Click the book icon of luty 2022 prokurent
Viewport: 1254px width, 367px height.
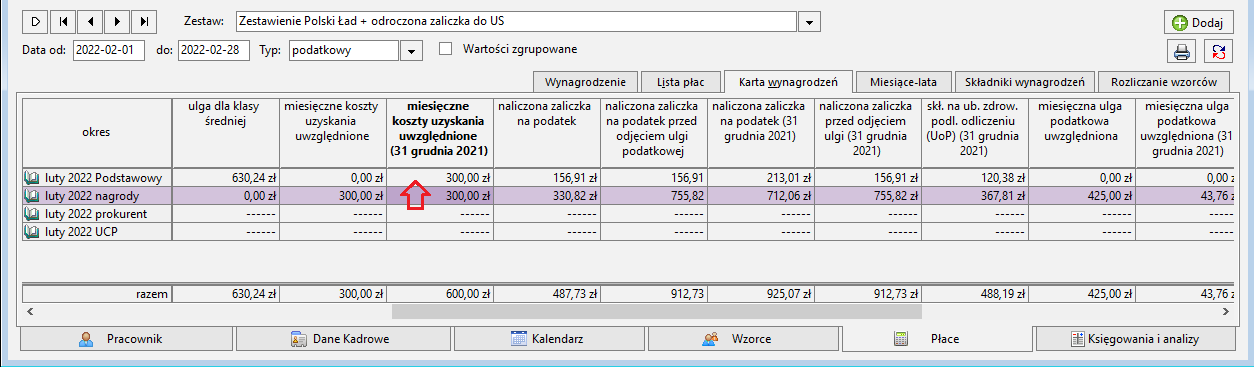[x=32, y=214]
